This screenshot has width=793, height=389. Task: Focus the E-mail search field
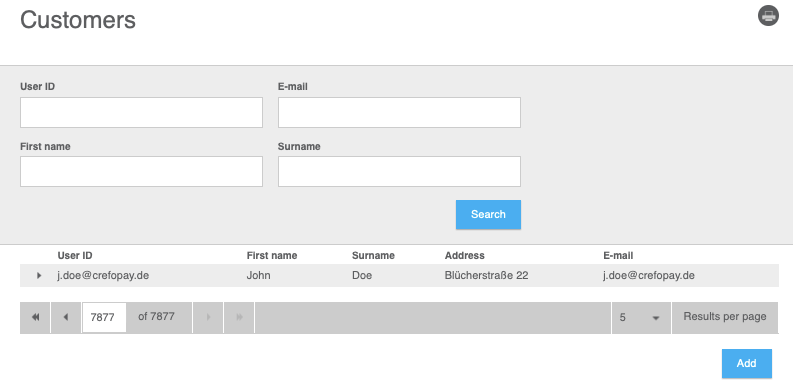[x=399, y=112]
